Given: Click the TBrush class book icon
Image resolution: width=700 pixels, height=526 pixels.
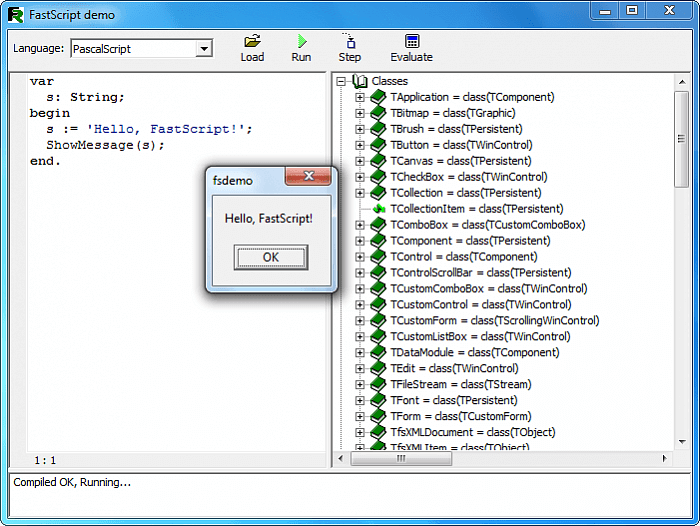Looking at the screenshot, I should click(378, 129).
